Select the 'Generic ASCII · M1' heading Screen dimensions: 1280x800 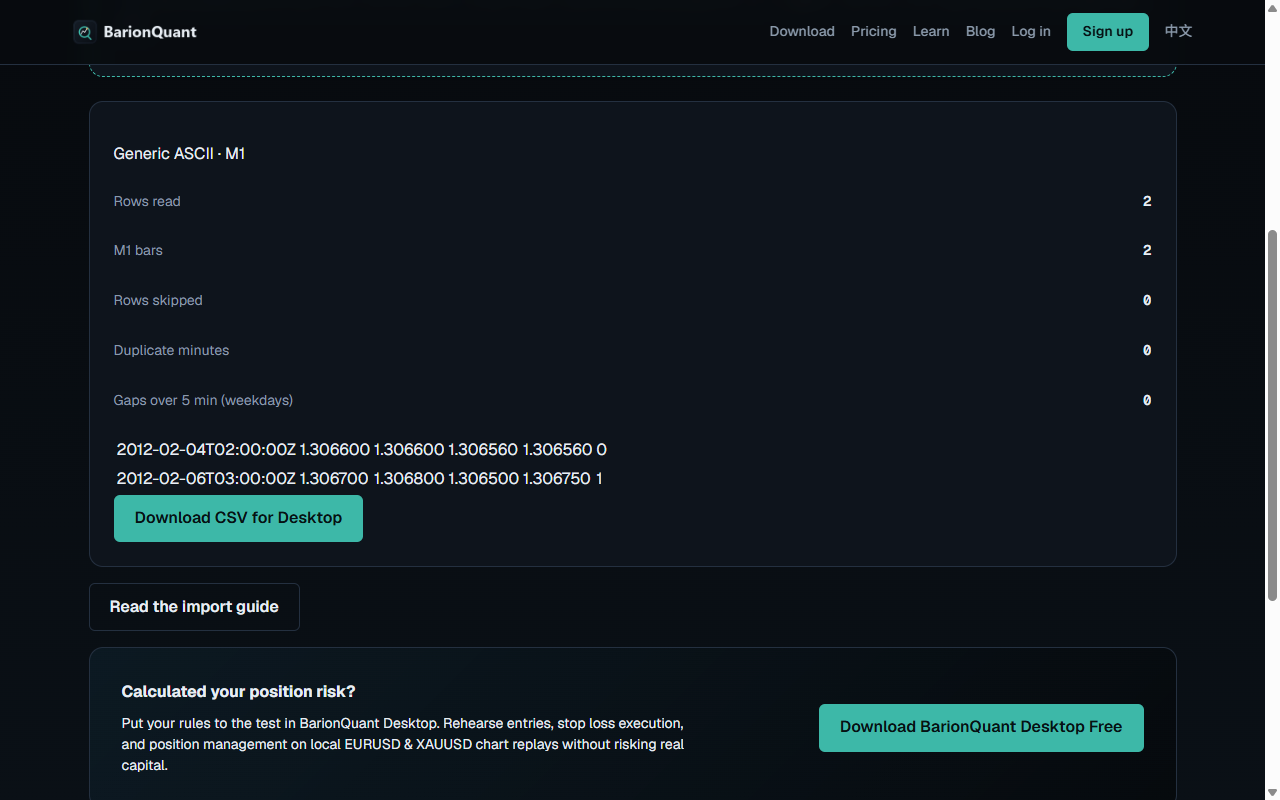point(180,154)
